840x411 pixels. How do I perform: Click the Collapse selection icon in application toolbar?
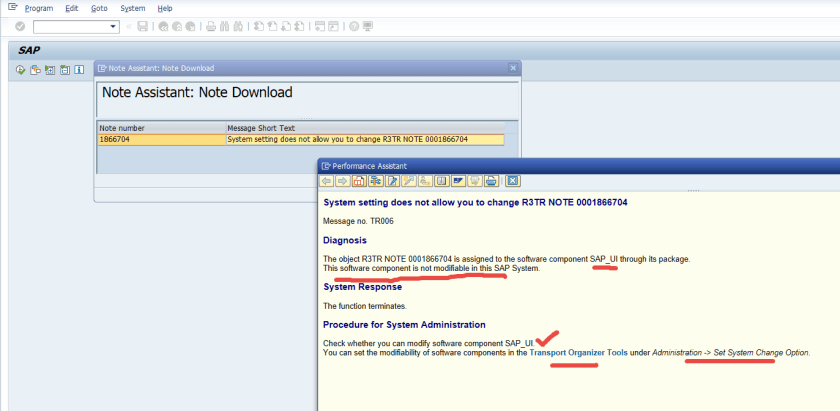(65, 70)
